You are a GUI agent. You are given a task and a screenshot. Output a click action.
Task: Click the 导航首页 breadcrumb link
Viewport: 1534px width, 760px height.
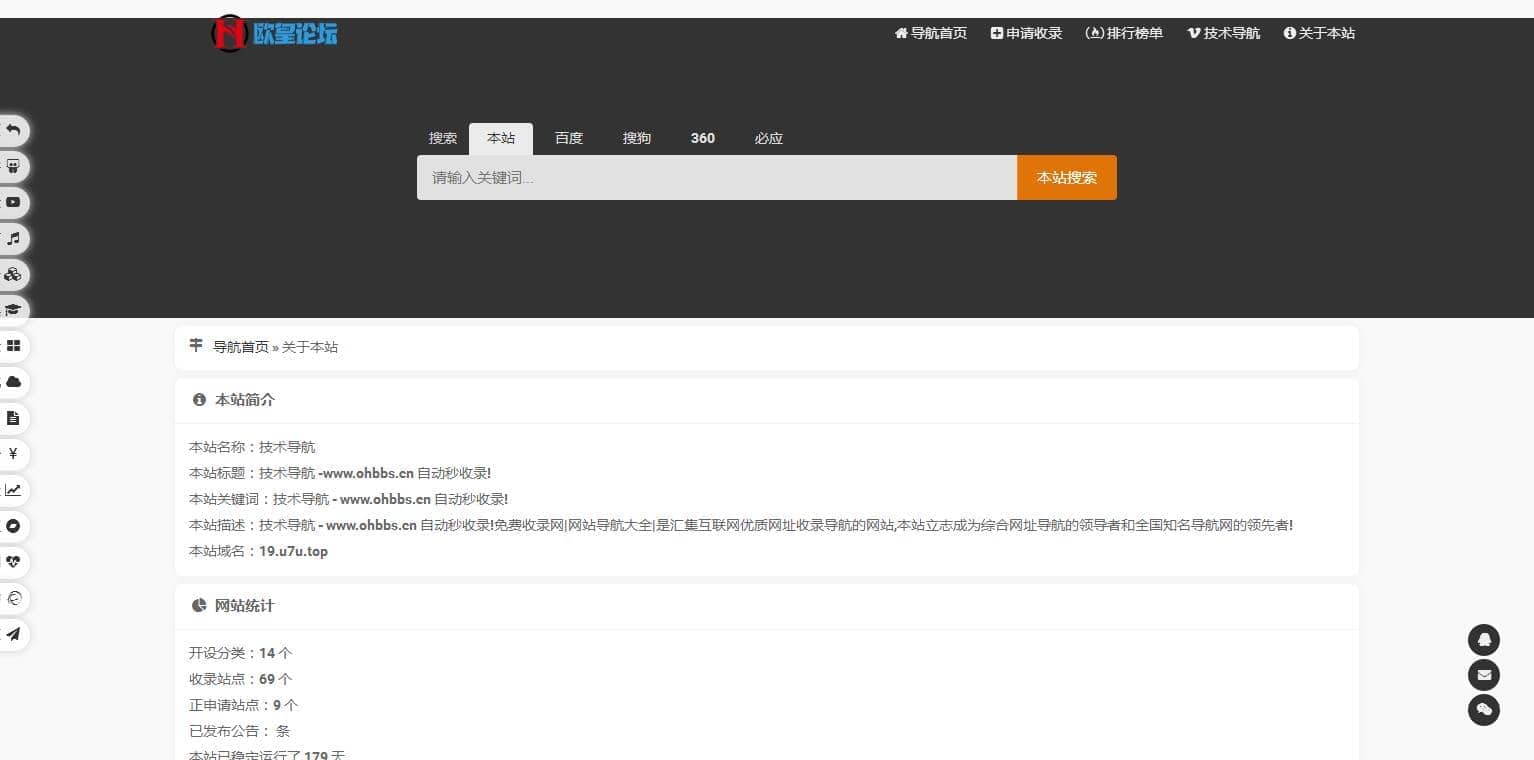[x=240, y=347]
